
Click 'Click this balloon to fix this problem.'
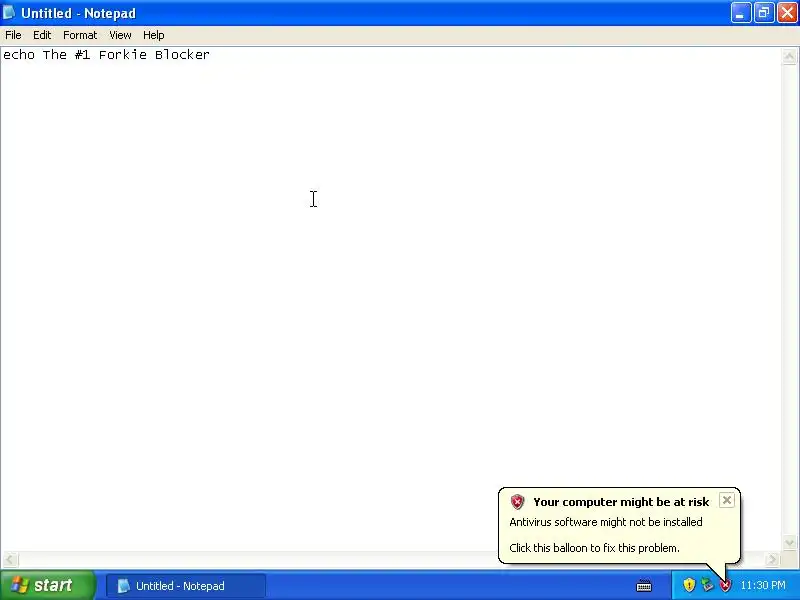pyautogui.click(x=594, y=548)
